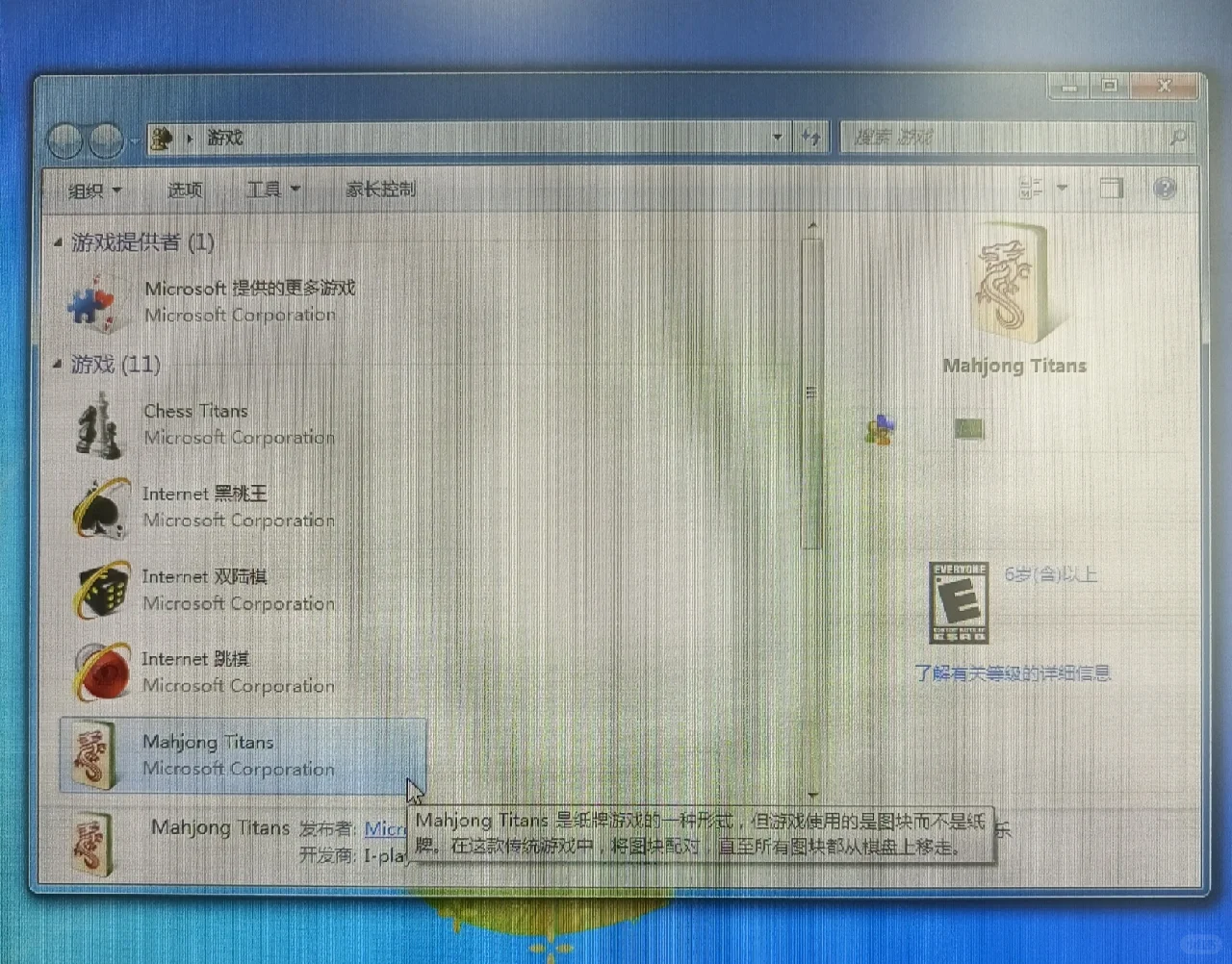Click the 开发商 developer label

tap(326, 854)
